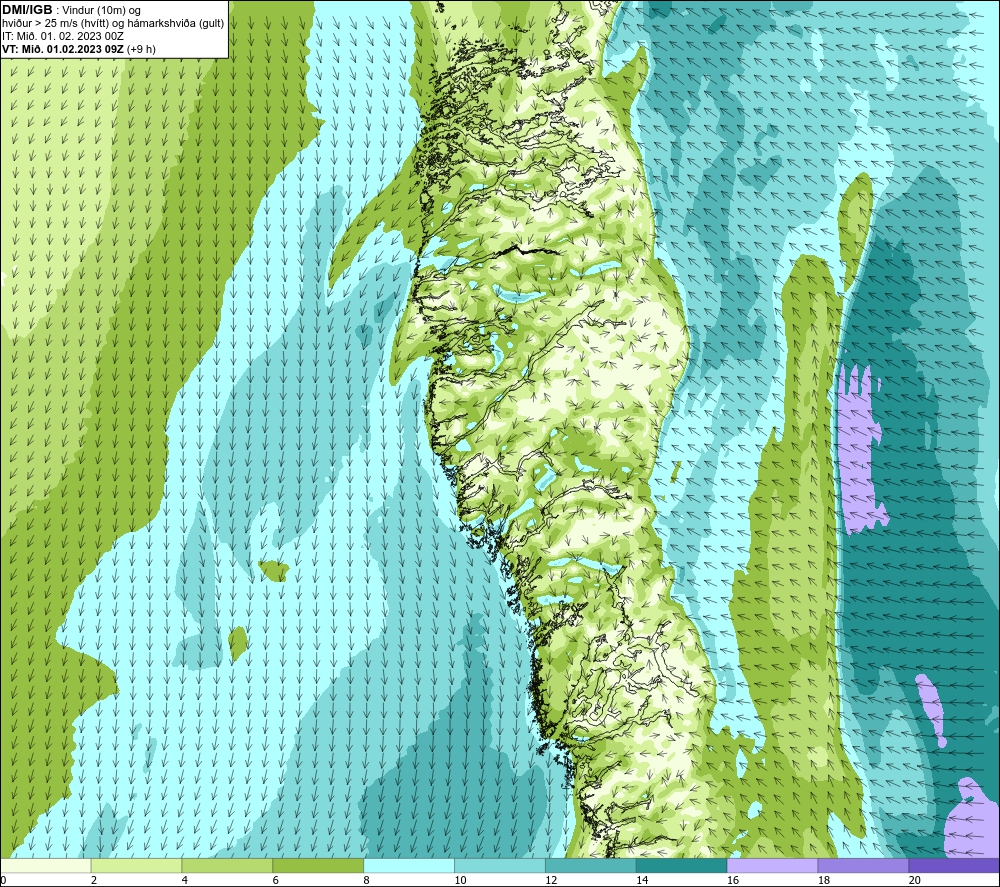Click the 12–14 m/s teal legend swatch

pos(591,865)
